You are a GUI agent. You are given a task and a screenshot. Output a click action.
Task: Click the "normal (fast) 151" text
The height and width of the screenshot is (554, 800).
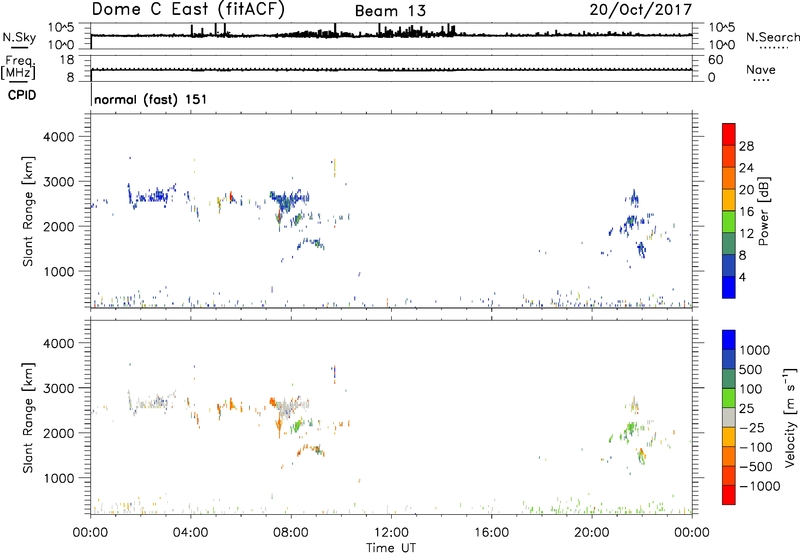pyautogui.click(x=151, y=99)
